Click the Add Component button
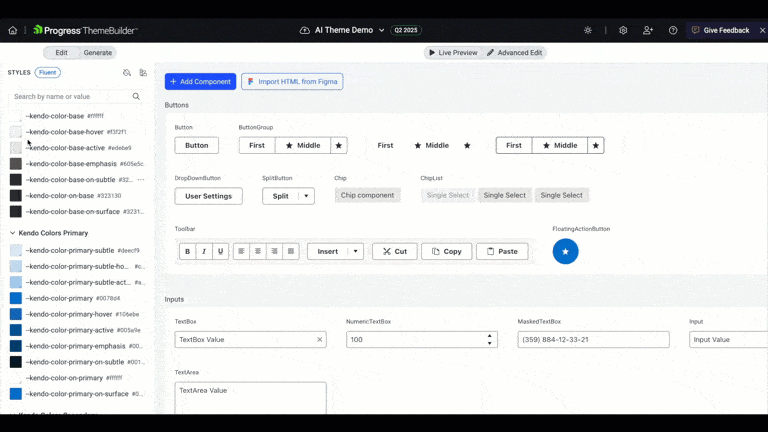 click(200, 81)
